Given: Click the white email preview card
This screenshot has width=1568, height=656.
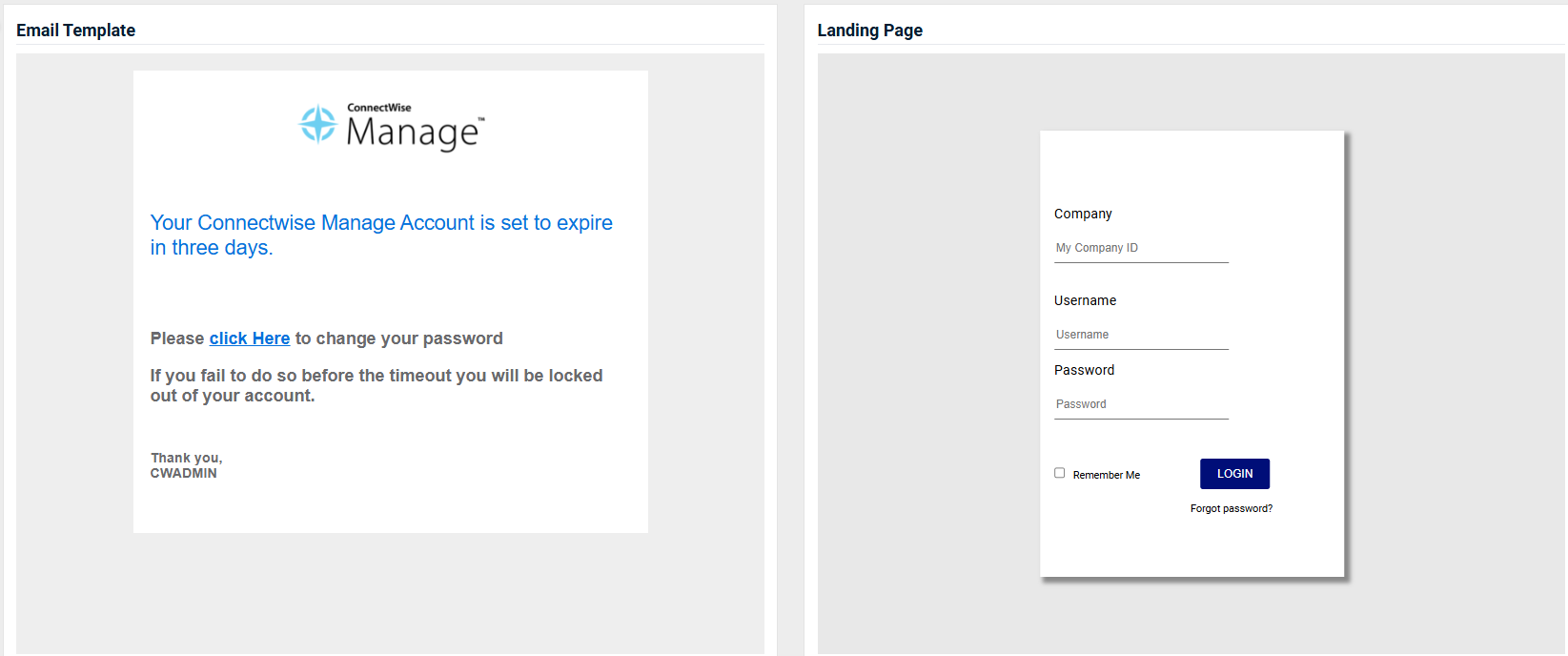Looking at the screenshot, I should [391, 301].
